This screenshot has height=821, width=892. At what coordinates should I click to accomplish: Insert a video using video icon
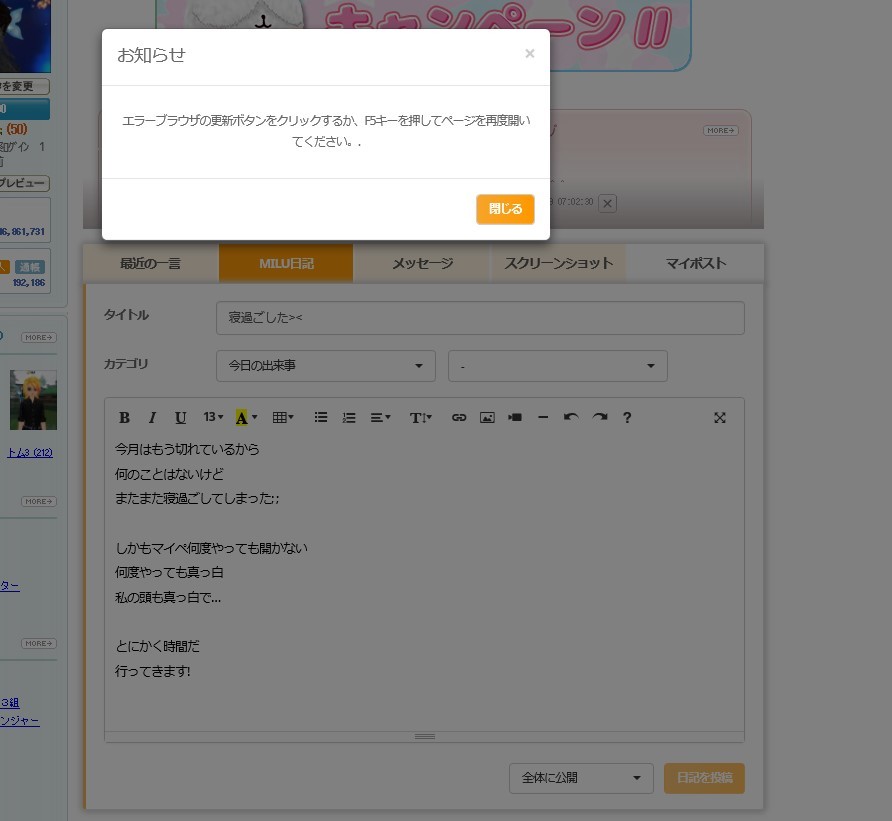tap(515, 418)
